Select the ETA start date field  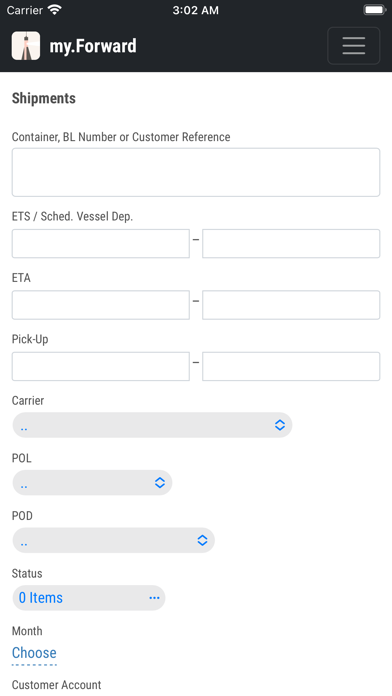click(x=101, y=305)
